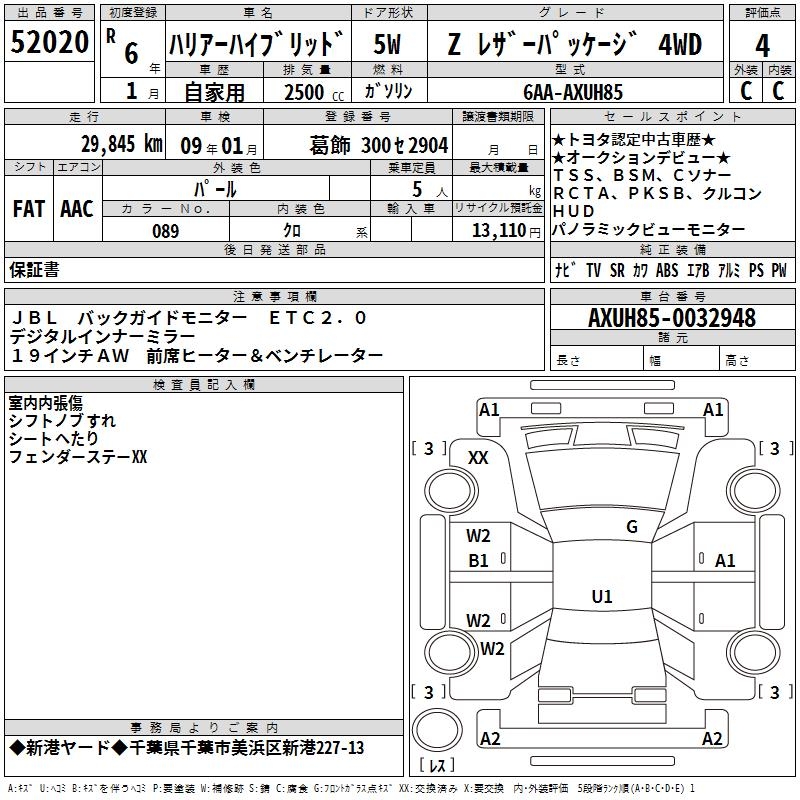Select the color number 089 cell
Screen dimensions: 800x800
pos(165,231)
